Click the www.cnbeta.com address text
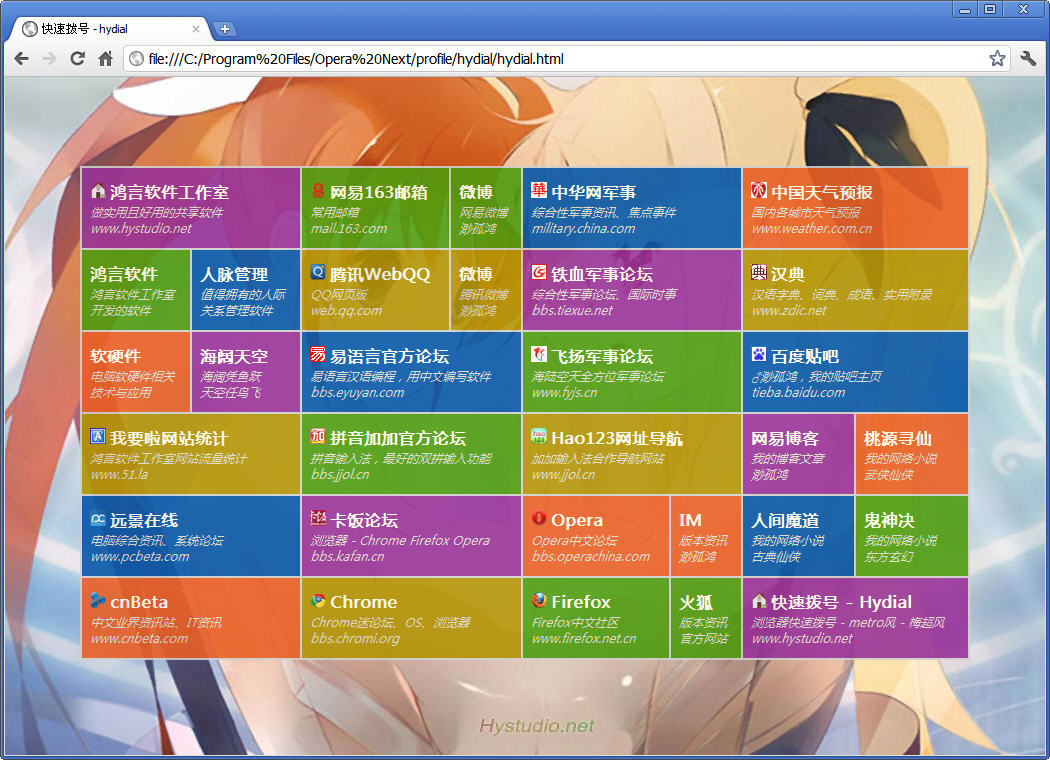This screenshot has width=1050, height=760. click(139, 639)
